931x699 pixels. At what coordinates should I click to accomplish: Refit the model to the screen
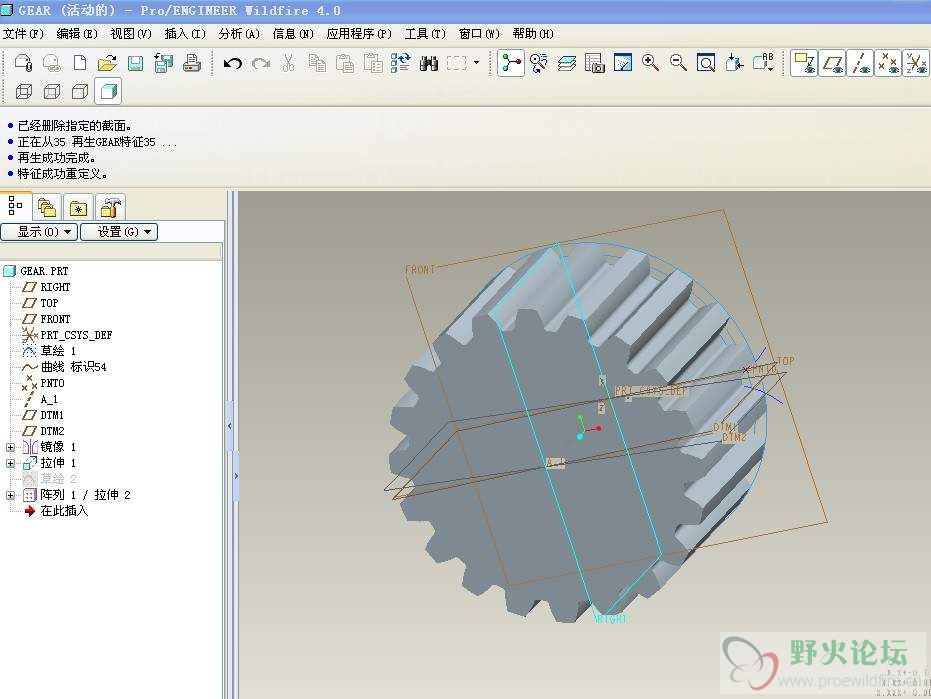[706, 62]
